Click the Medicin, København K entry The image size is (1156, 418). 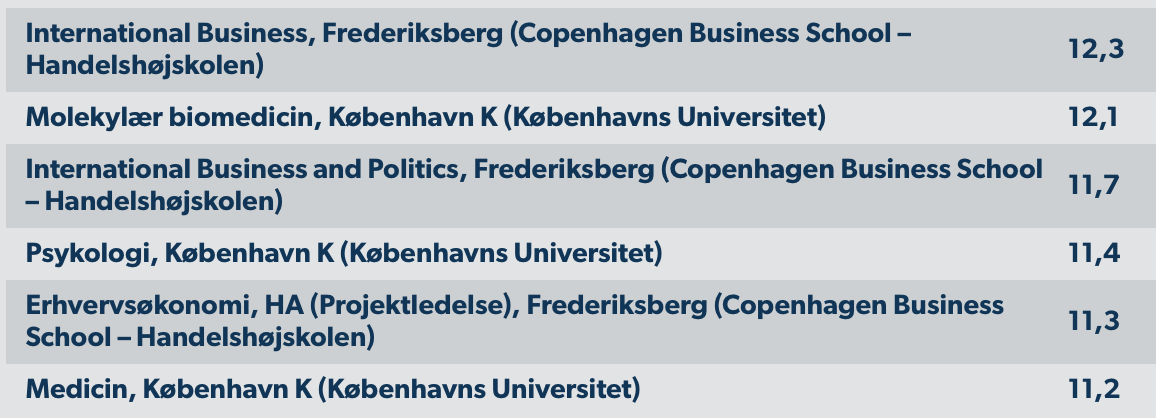(x=332, y=388)
